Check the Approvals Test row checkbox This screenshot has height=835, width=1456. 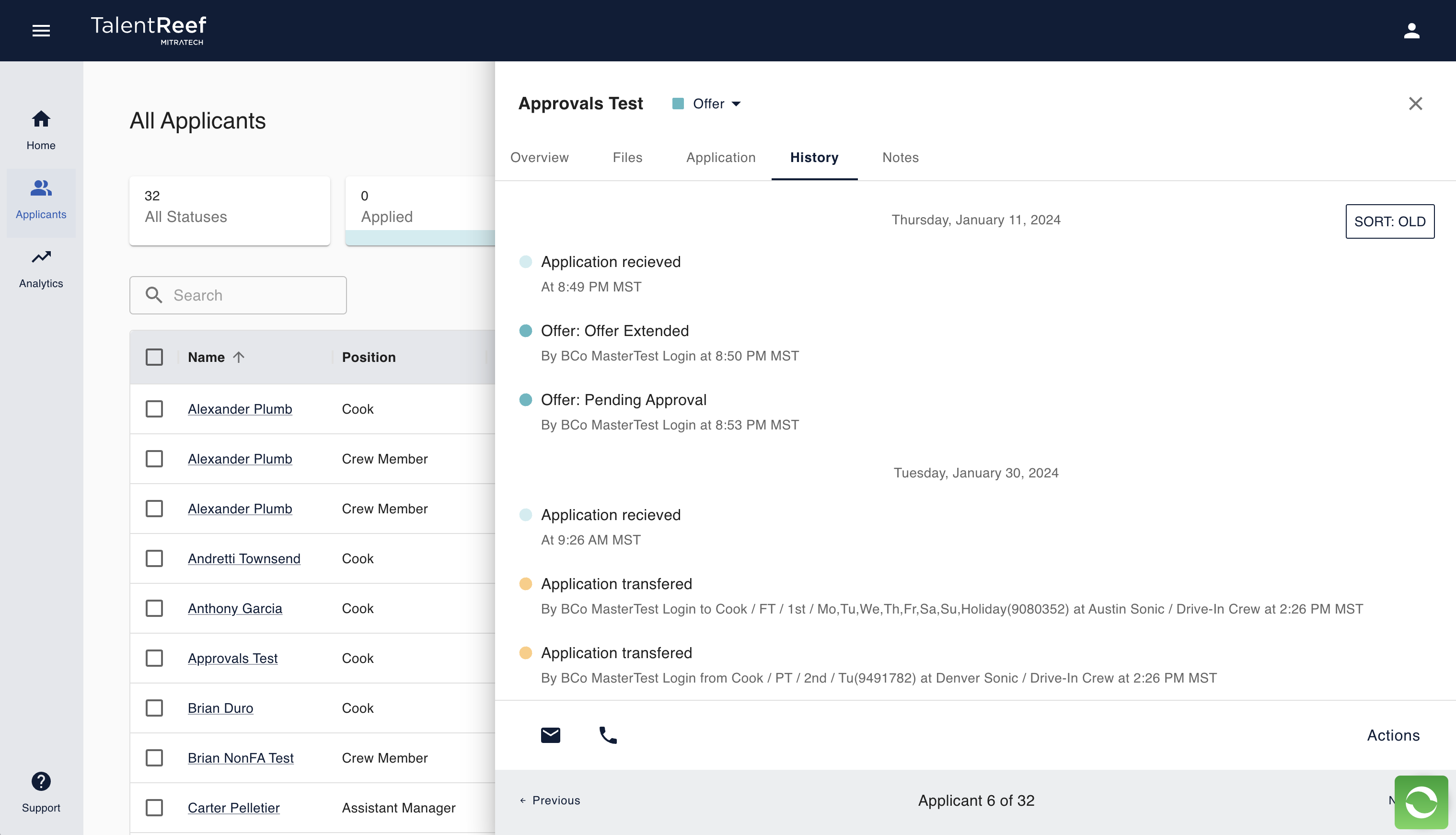(x=154, y=659)
